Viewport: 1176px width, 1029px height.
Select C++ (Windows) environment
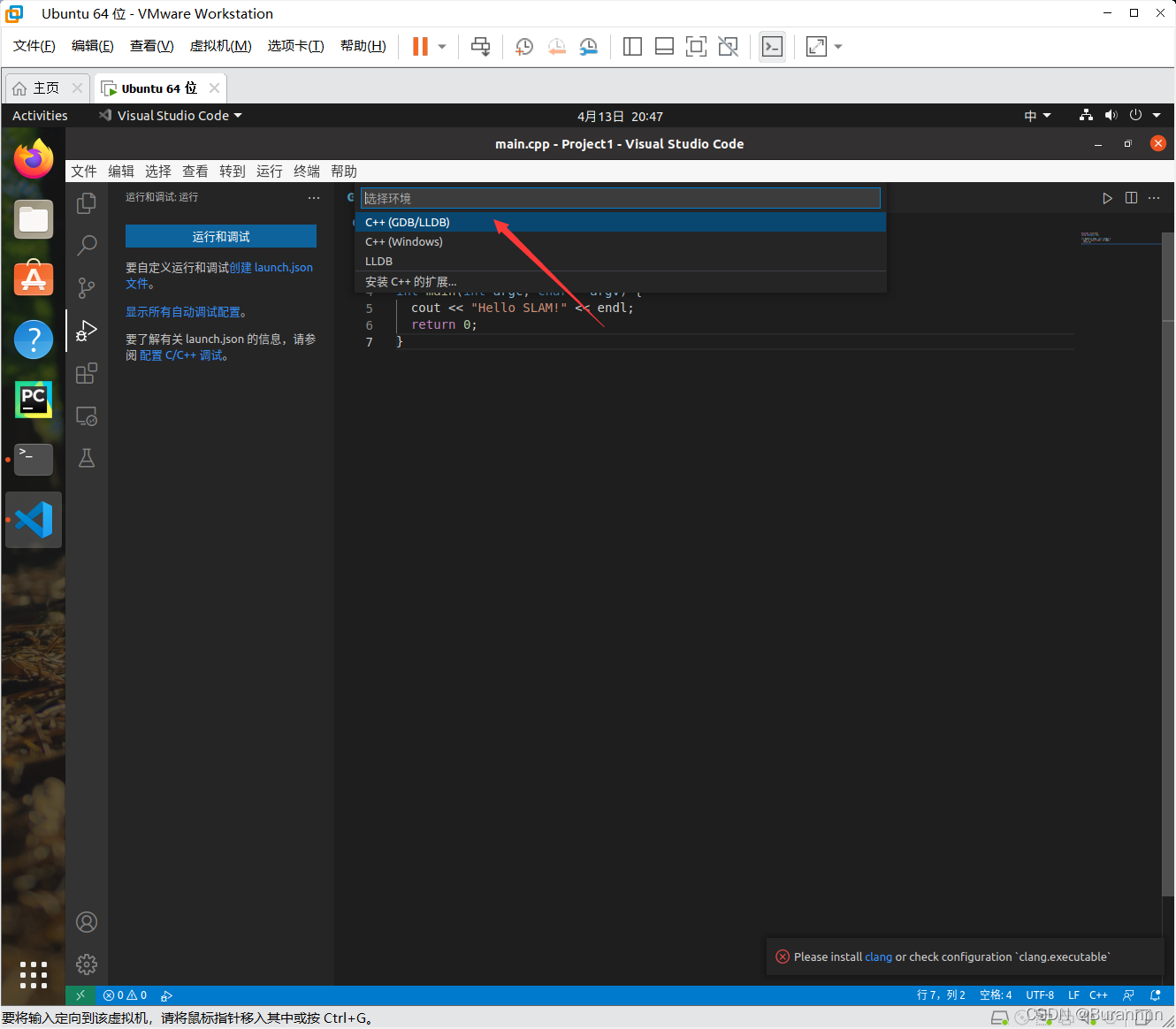click(621, 241)
